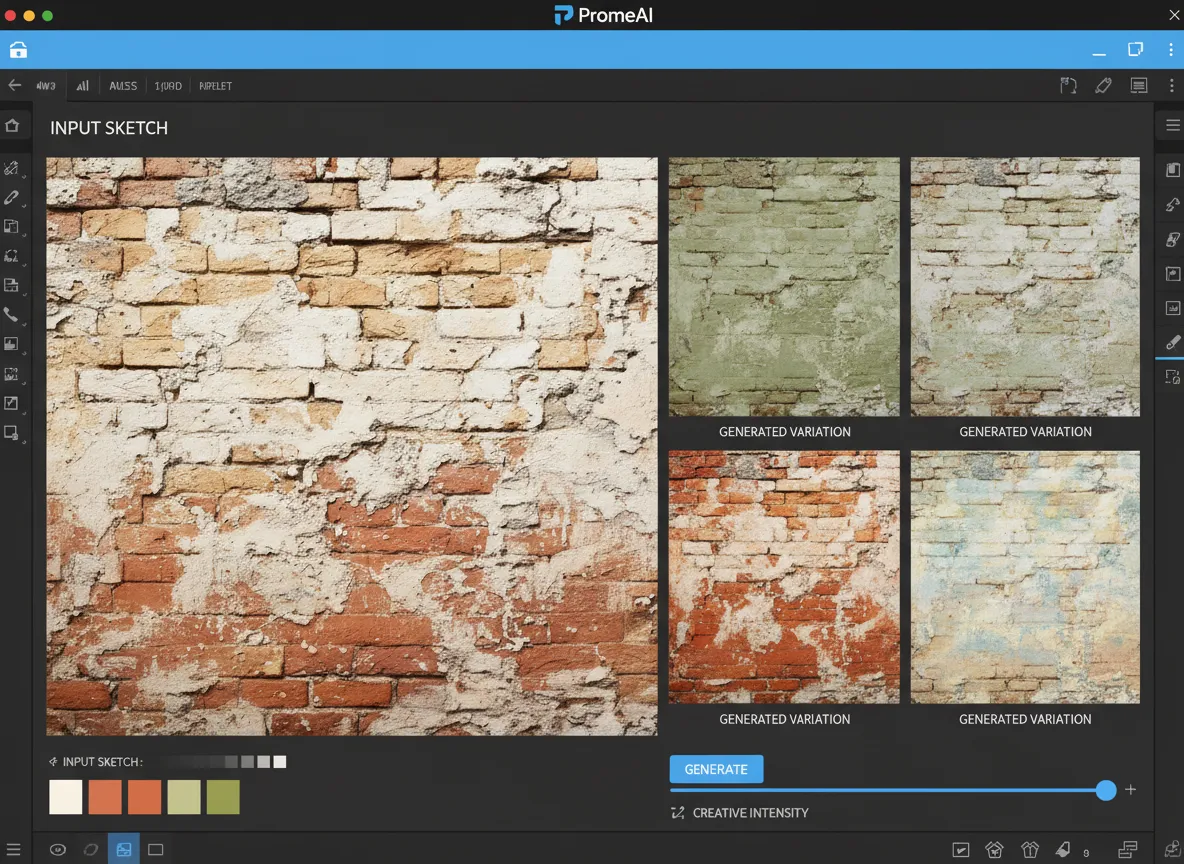Switch to the AUSS tab
1184x864 pixels.
tap(123, 86)
